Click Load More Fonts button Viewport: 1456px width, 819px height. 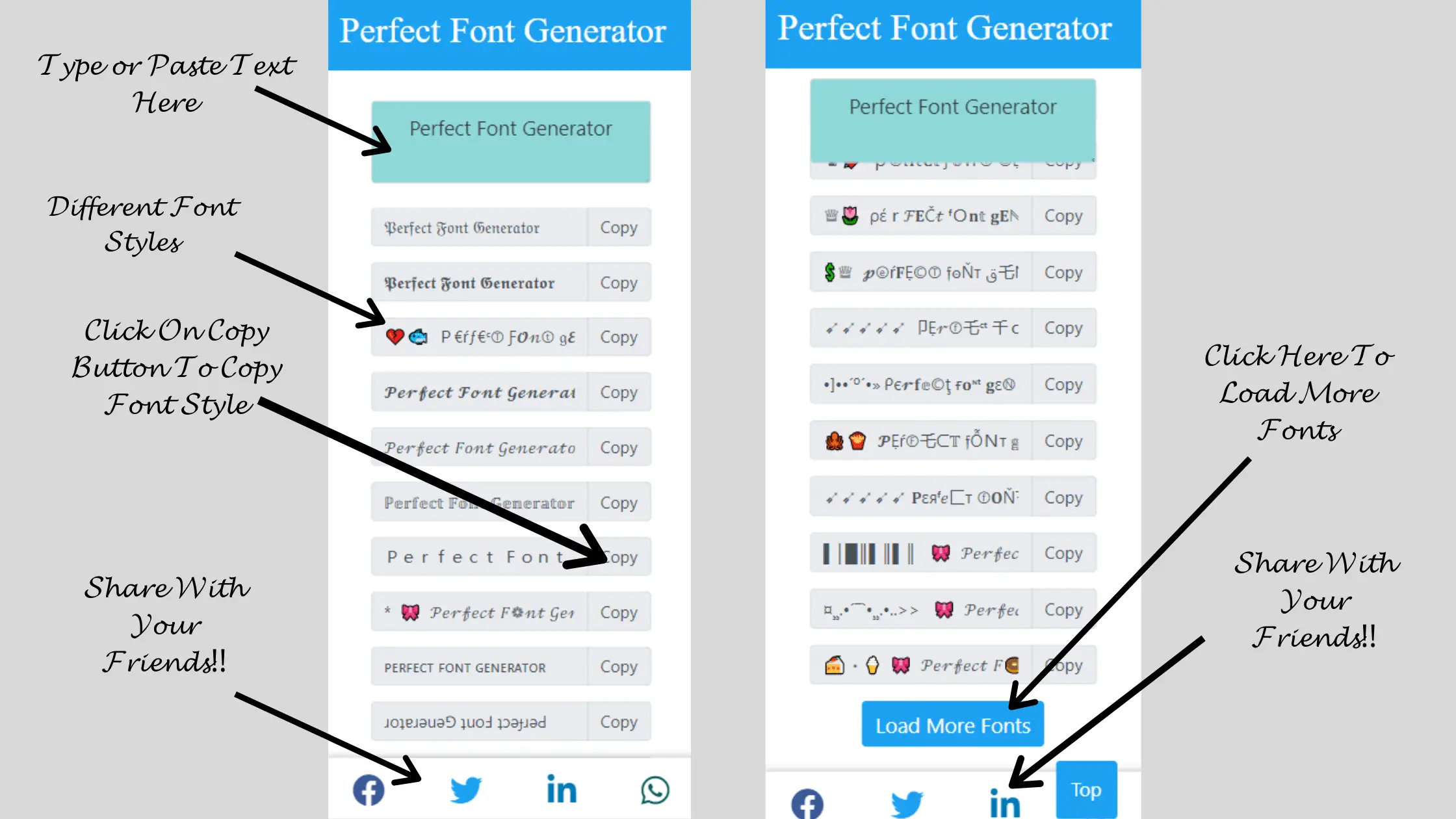coord(953,725)
